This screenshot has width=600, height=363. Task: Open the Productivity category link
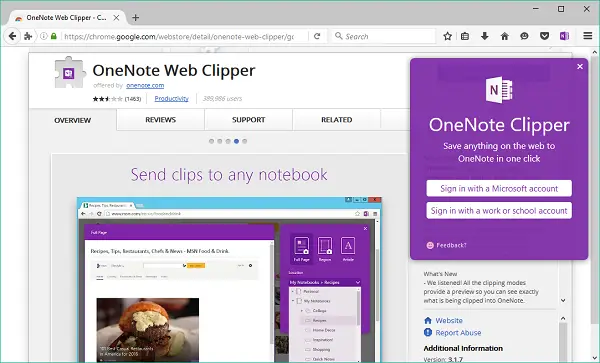pos(171,98)
